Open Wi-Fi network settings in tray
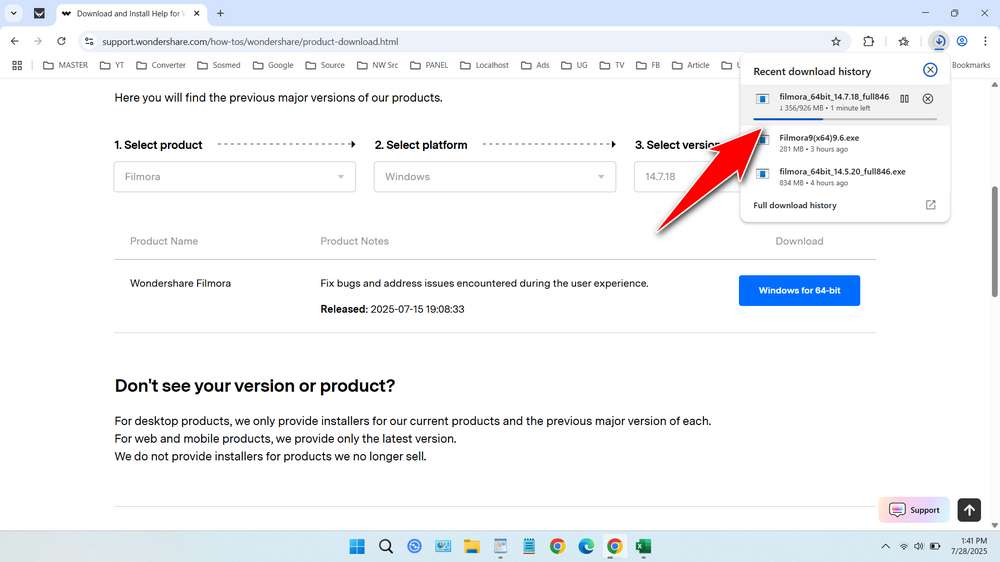Image resolution: width=1000 pixels, height=562 pixels. click(x=903, y=546)
